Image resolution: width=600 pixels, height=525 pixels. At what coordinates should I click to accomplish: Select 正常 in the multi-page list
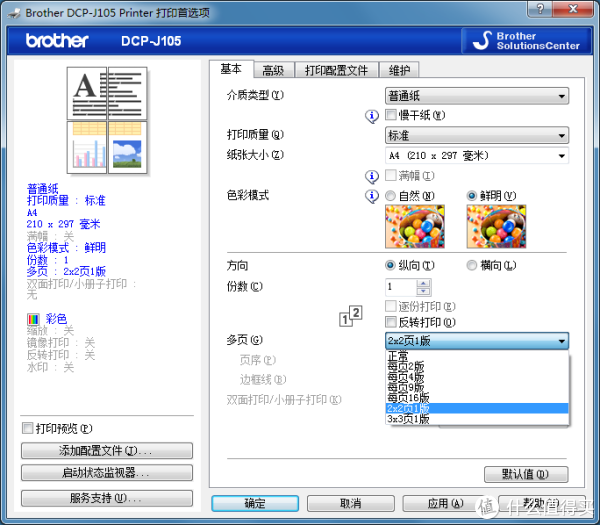477,356
